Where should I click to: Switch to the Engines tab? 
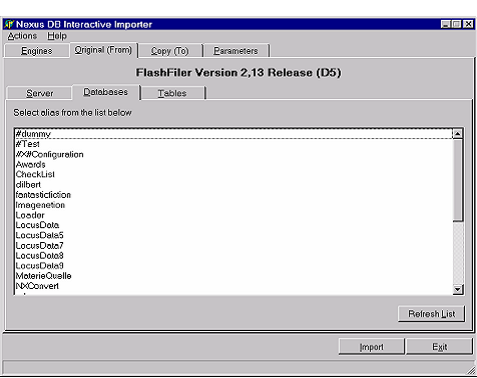[x=37, y=51]
